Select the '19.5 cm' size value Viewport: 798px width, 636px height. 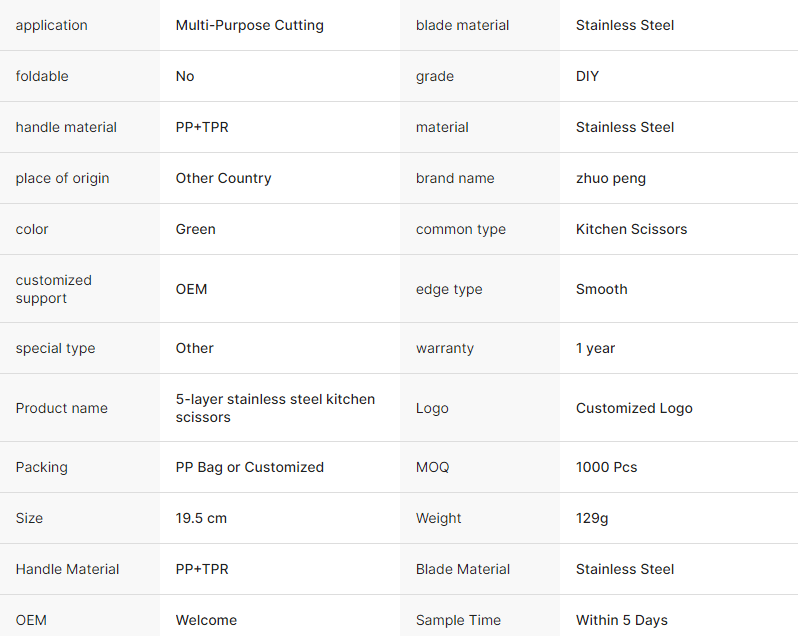point(199,518)
